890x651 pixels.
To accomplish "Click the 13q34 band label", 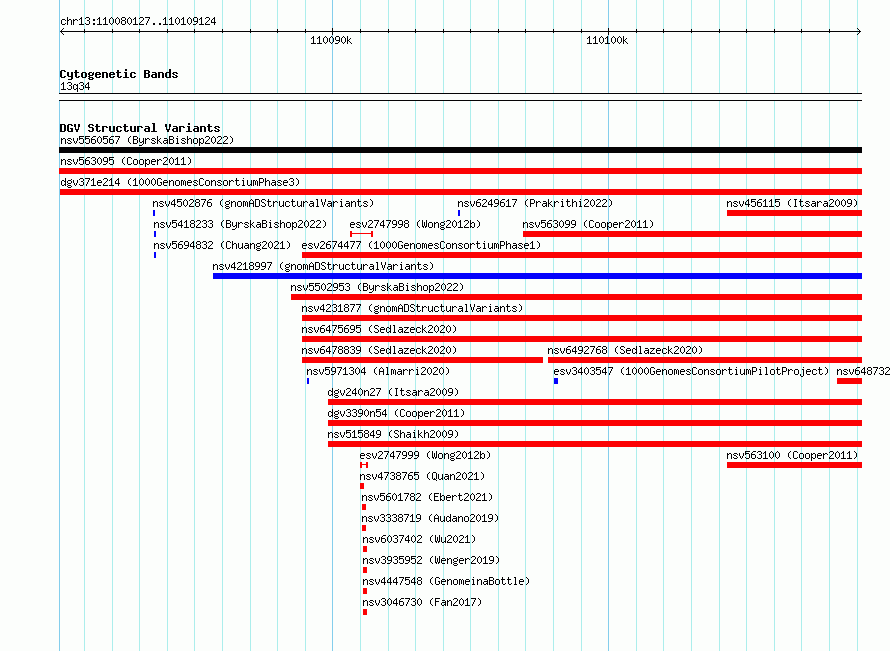I will click(75, 86).
